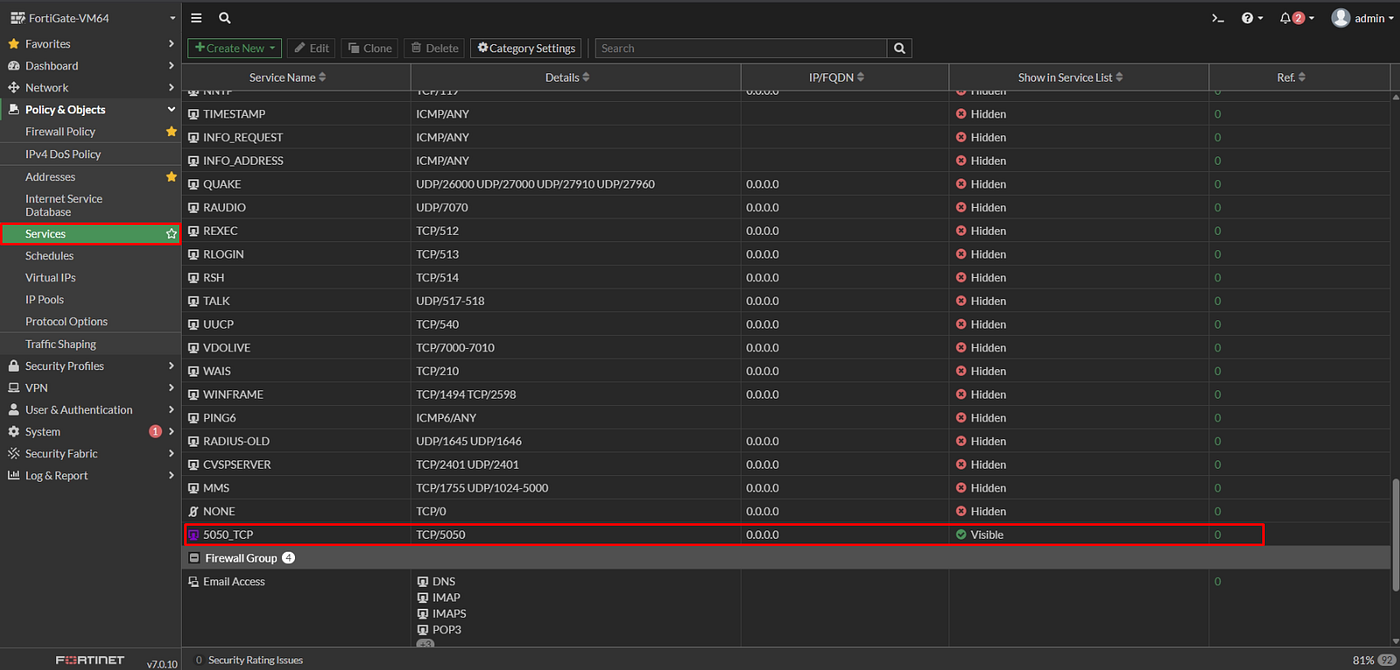
Task: Sort by Service Name column
Action: click(x=287, y=77)
